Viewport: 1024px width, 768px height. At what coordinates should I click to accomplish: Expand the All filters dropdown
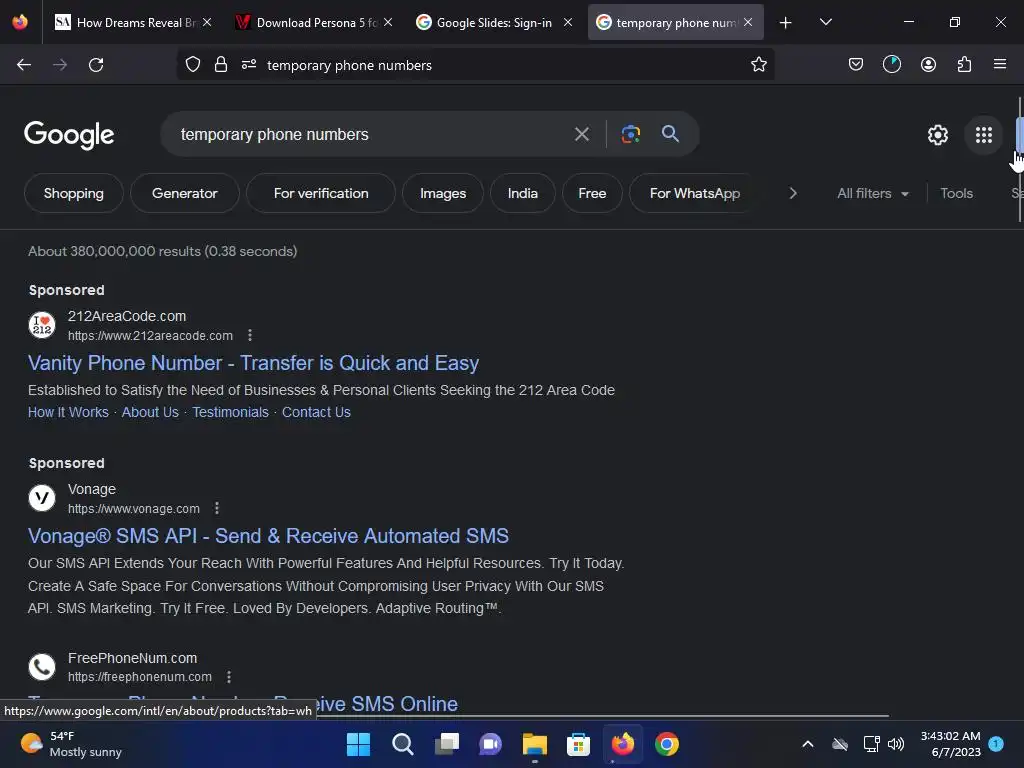pos(872,194)
